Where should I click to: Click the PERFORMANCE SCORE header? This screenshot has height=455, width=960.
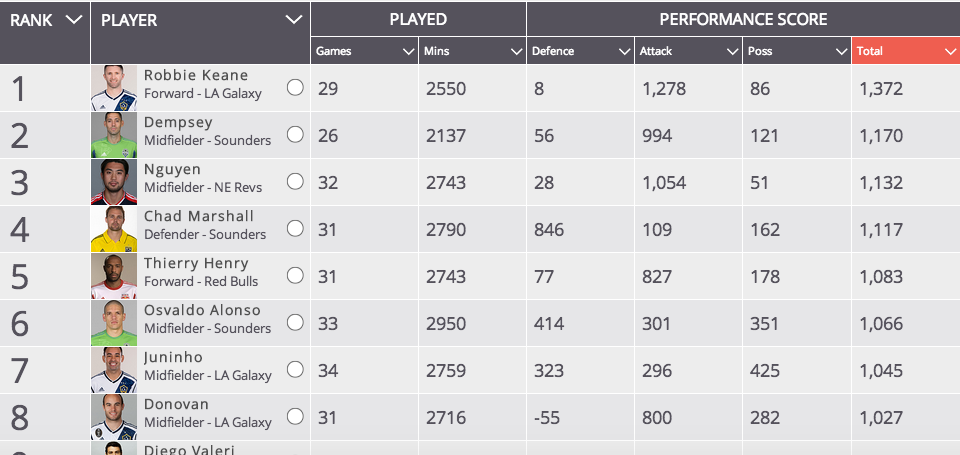(743, 20)
